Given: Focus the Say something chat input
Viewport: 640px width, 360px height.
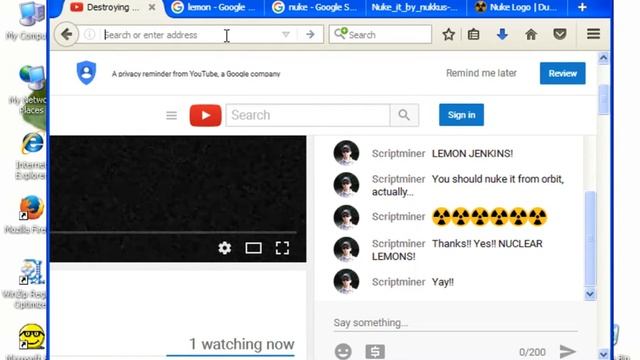Looking at the screenshot, I should (455, 322).
